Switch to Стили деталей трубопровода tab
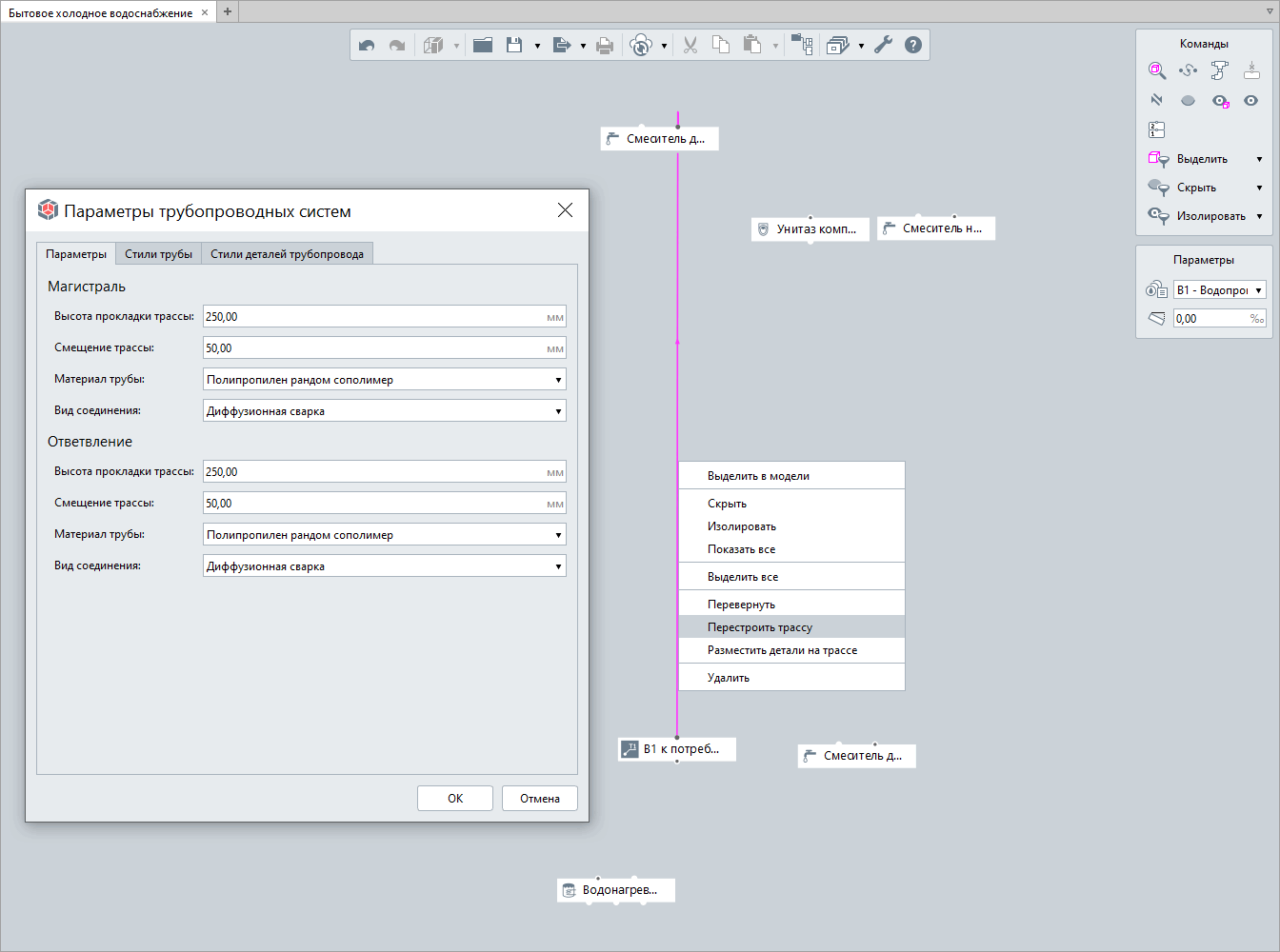The image size is (1280, 952). coord(287,254)
